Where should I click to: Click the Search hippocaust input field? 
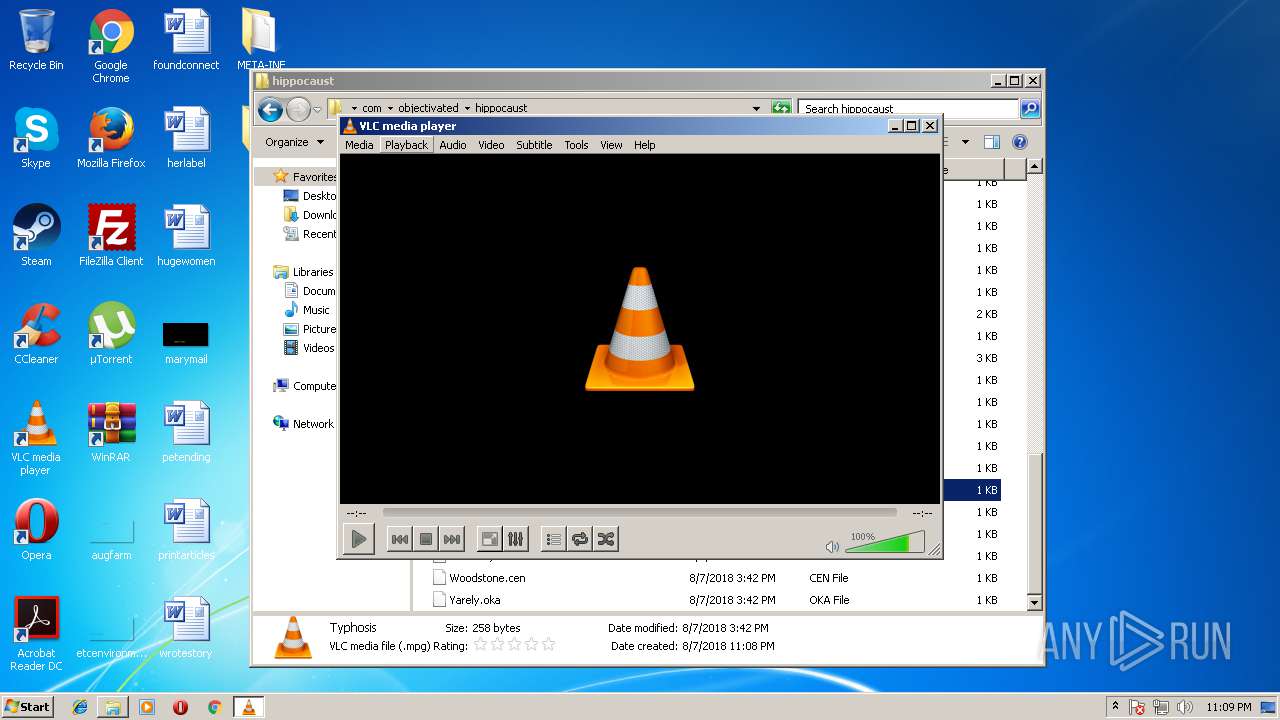[x=908, y=108]
